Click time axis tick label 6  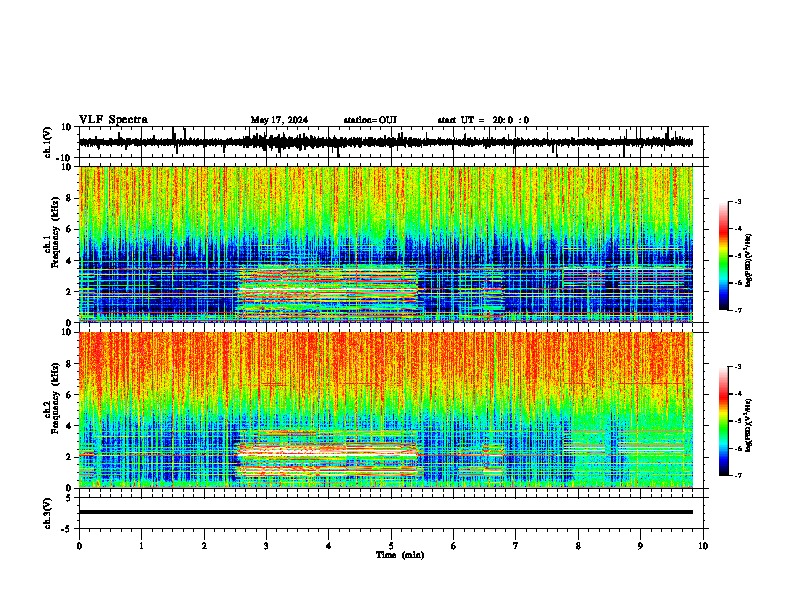click(454, 546)
